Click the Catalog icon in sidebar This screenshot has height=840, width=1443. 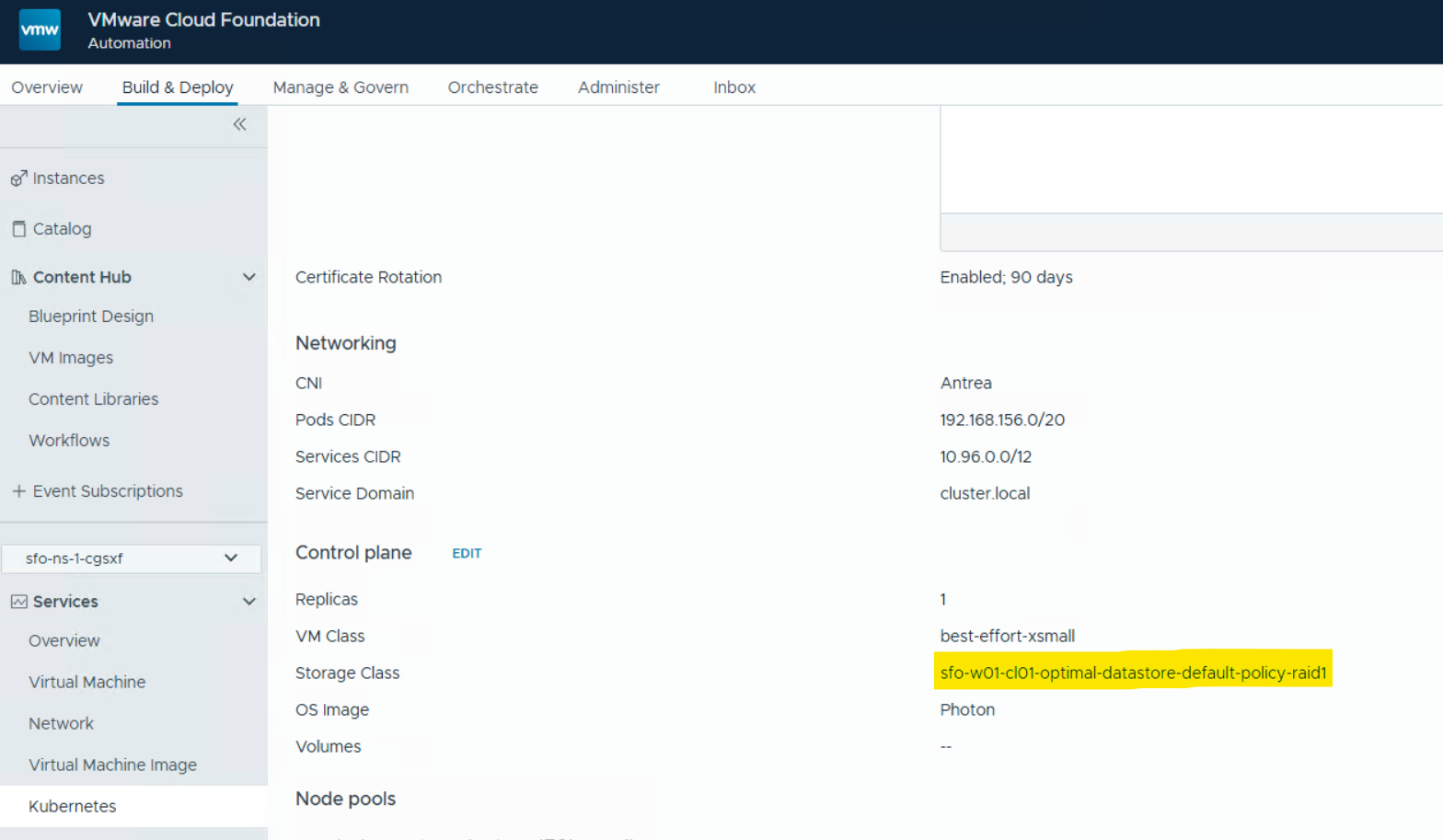coord(18,229)
